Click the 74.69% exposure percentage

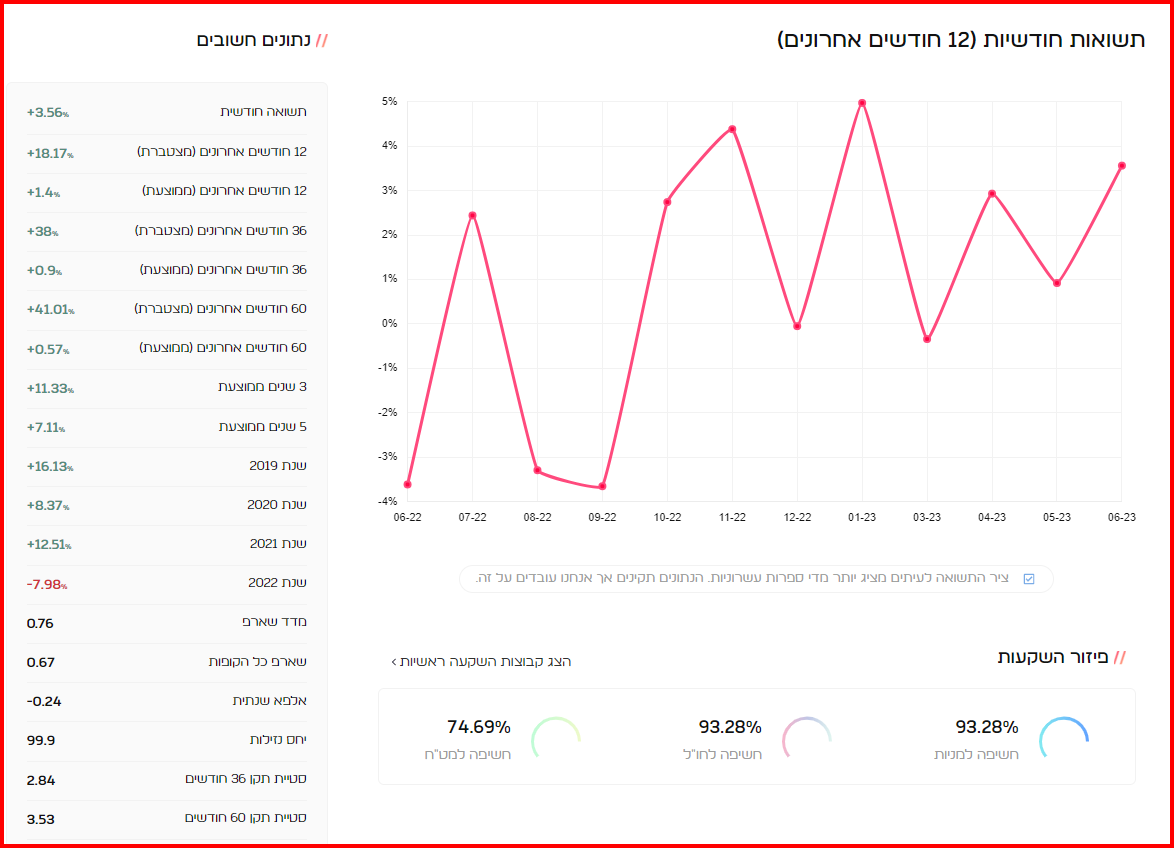click(479, 727)
